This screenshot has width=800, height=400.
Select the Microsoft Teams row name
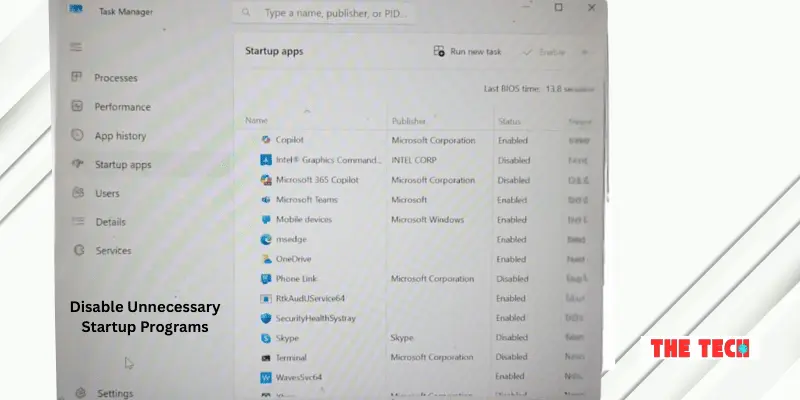(307, 199)
